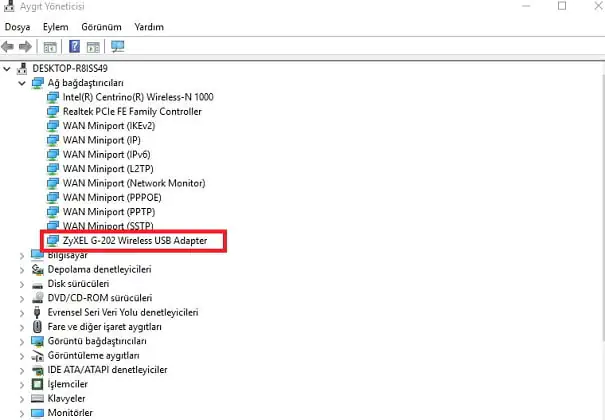Expand the Depolama denetleyicileri node
The height and width of the screenshot is (420, 605).
pos(22,270)
